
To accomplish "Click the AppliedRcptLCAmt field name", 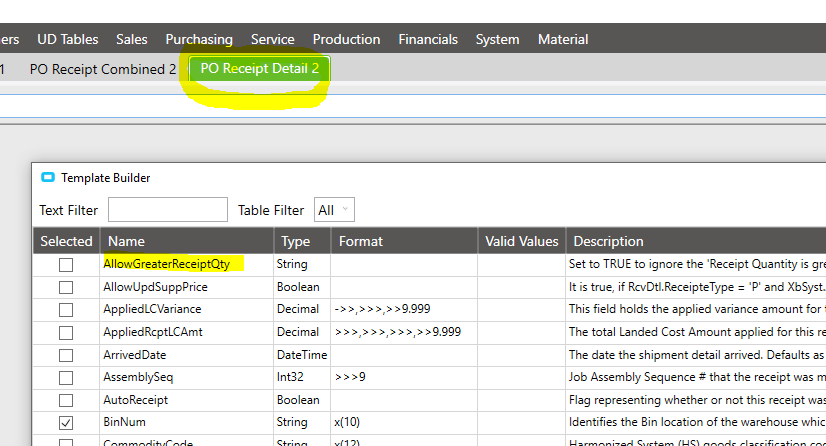I will 153,332.
